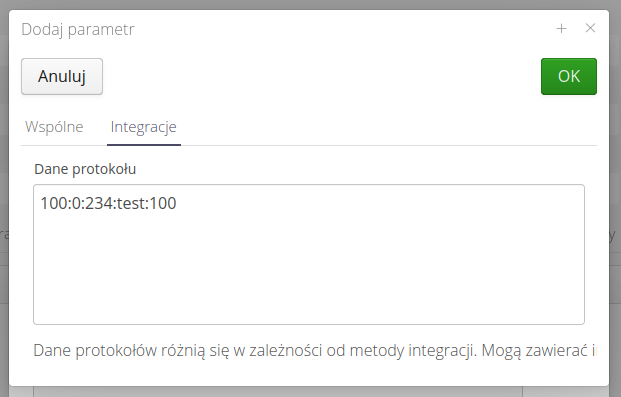Click the words Mogą zawierać in the hint
The image size is (621, 397).
535,351
